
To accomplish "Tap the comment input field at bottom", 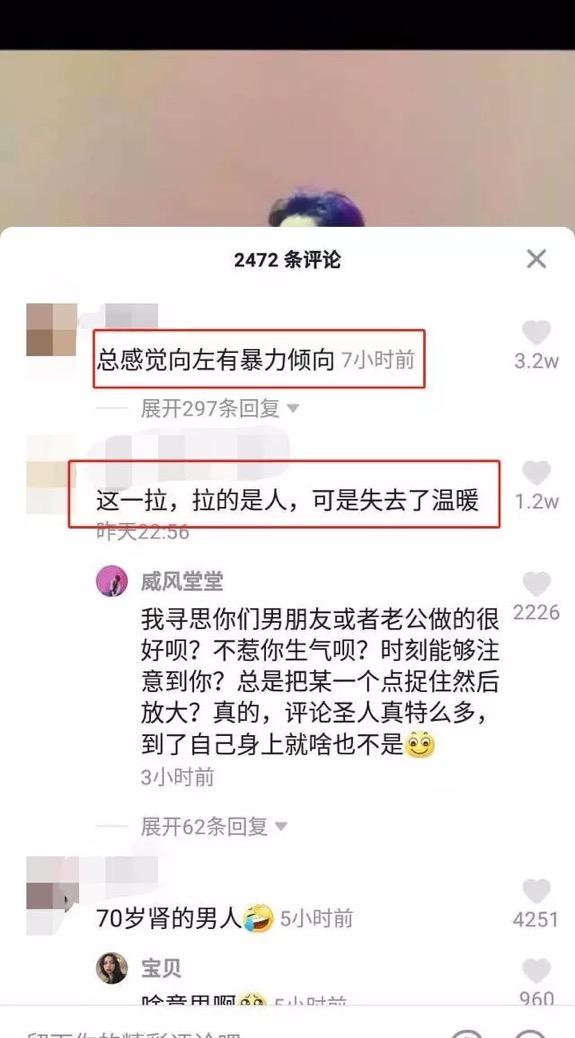I will tap(225, 1029).
